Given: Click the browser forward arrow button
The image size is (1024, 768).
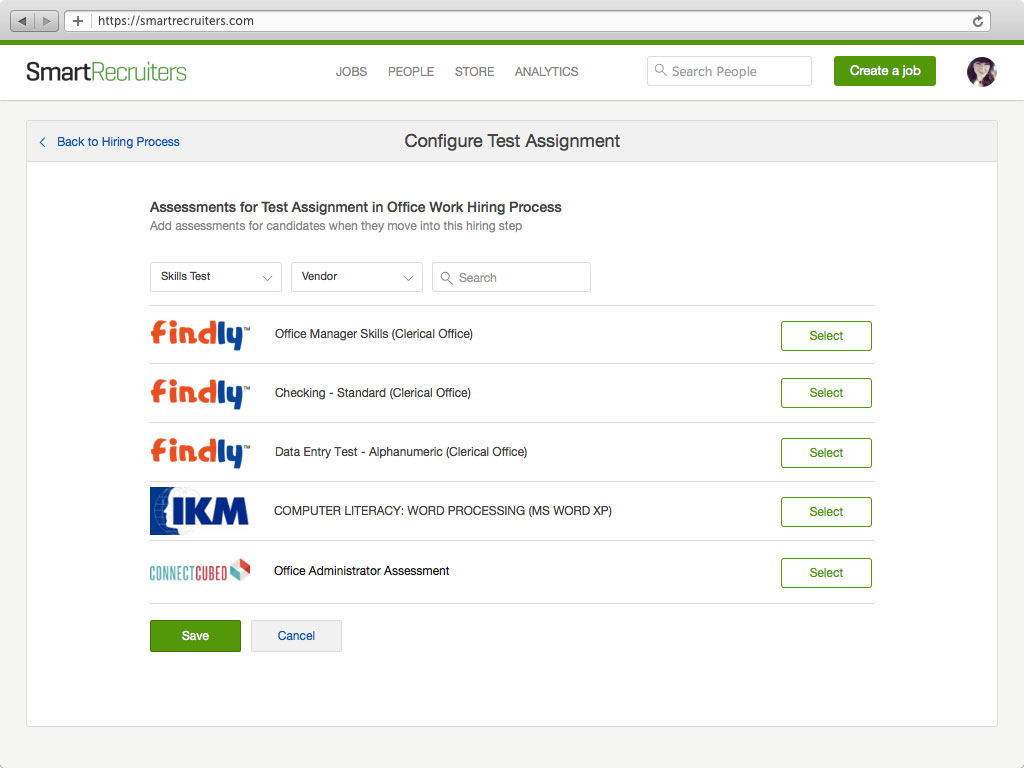Looking at the screenshot, I should coord(46,21).
